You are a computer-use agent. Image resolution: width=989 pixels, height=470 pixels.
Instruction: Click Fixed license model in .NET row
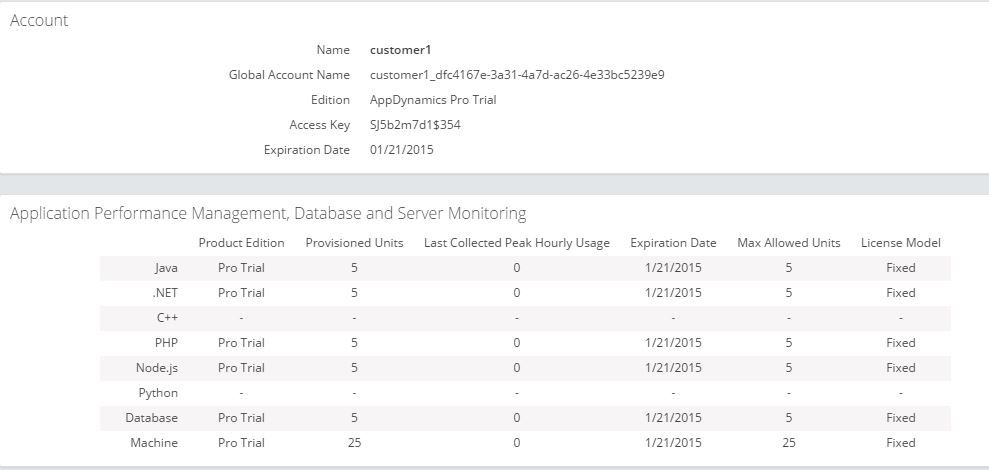(x=901, y=293)
